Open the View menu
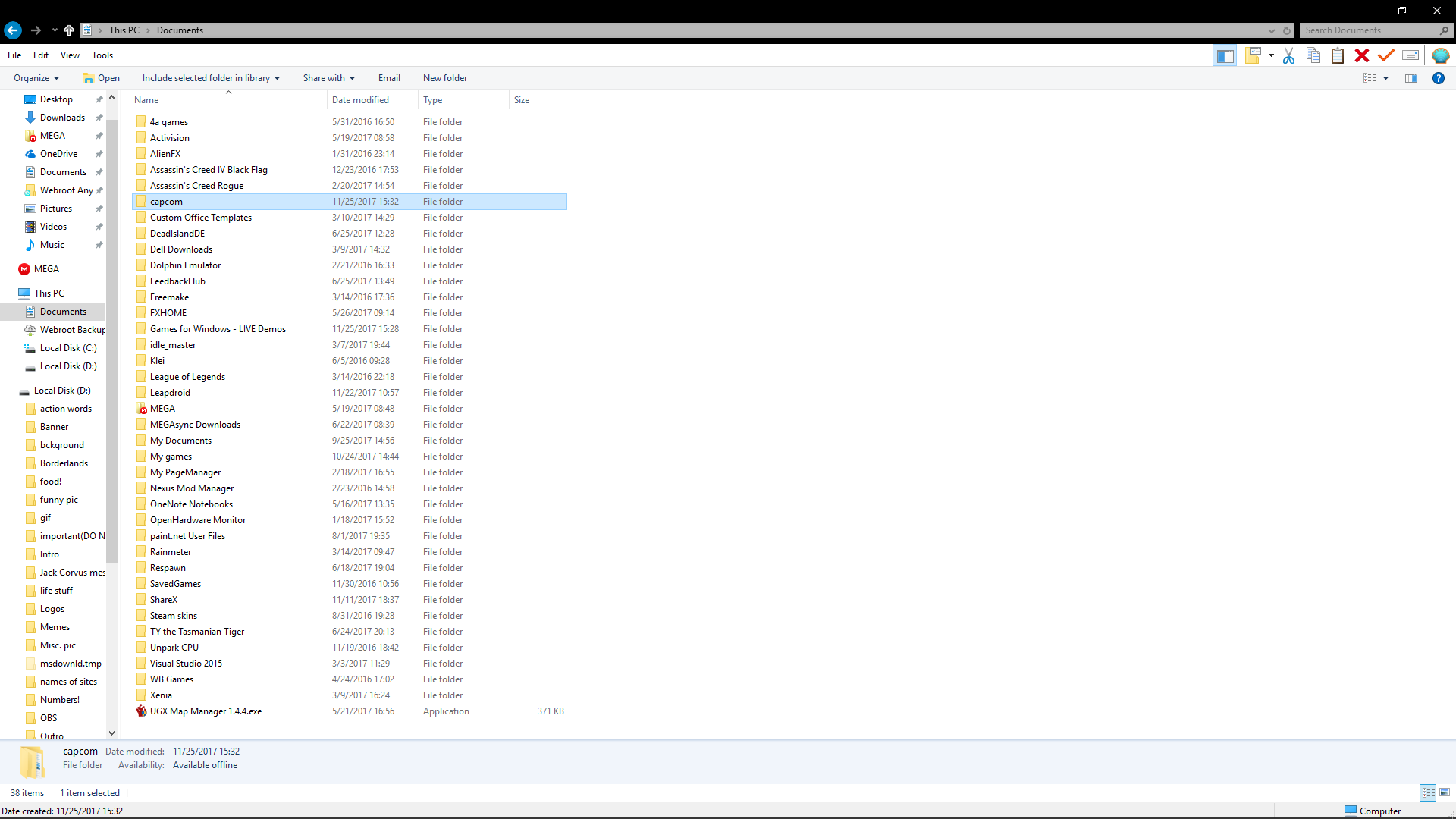This screenshot has height=819, width=1456. click(70, 55)
